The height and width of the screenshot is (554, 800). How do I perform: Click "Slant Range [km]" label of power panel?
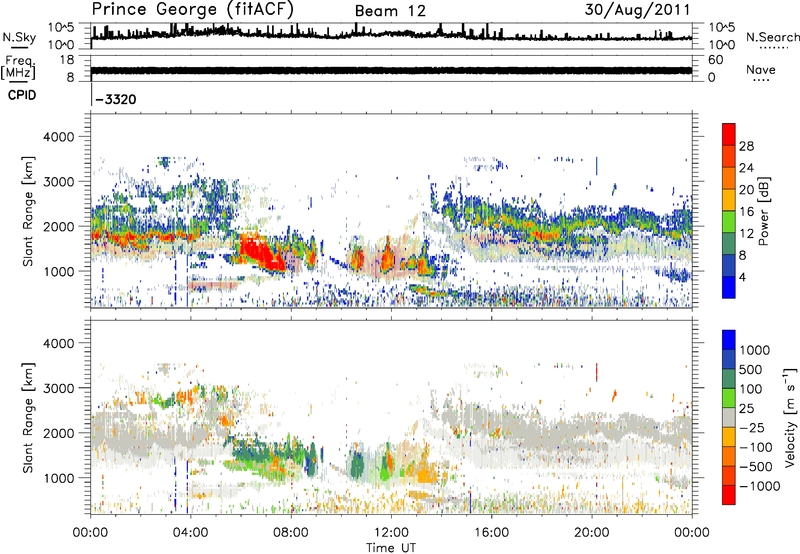click(28, 211)
